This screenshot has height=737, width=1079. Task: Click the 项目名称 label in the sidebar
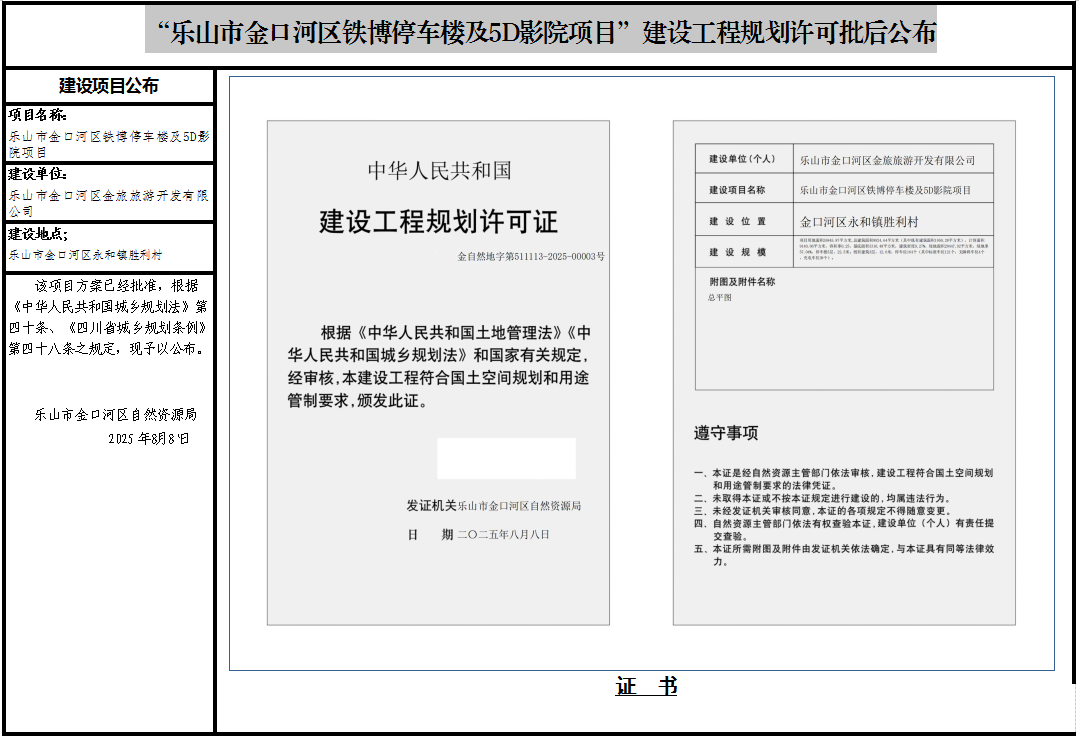point(38,115)
